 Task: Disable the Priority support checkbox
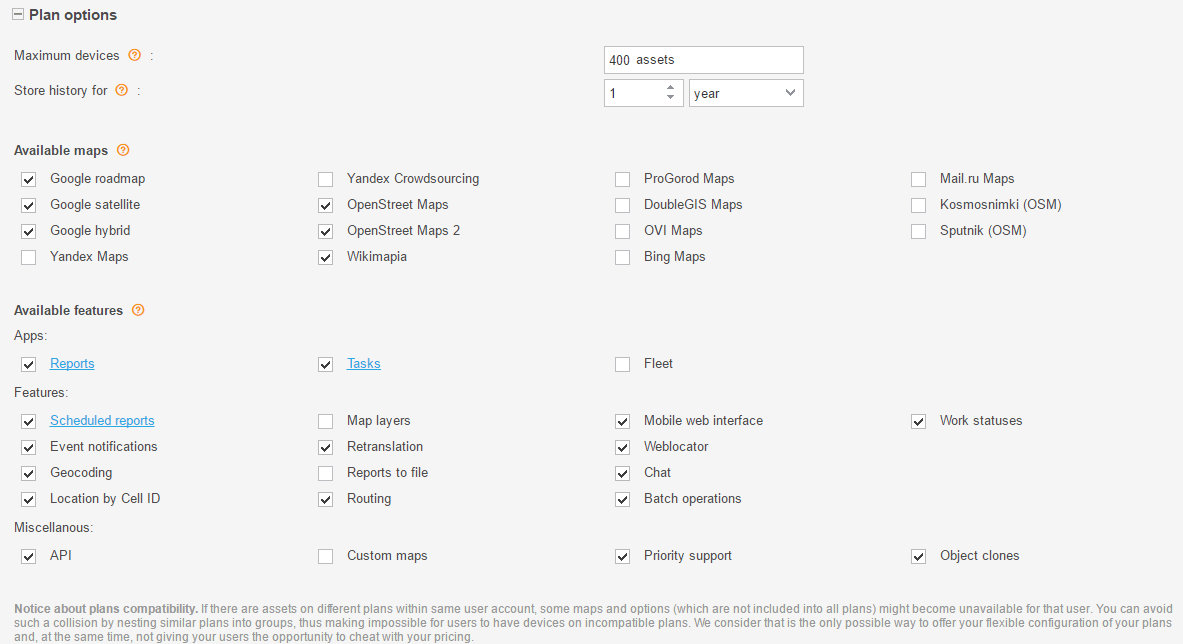(622, 557)
